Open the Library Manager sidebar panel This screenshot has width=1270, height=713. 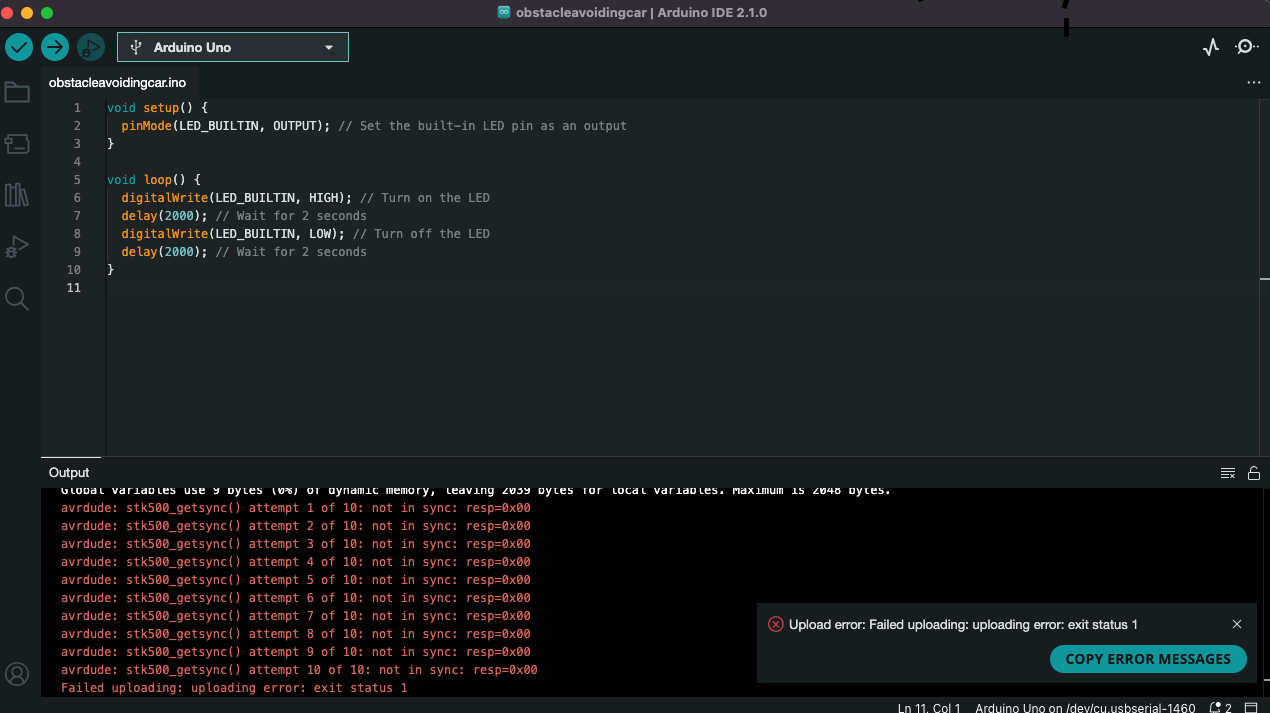17,194
